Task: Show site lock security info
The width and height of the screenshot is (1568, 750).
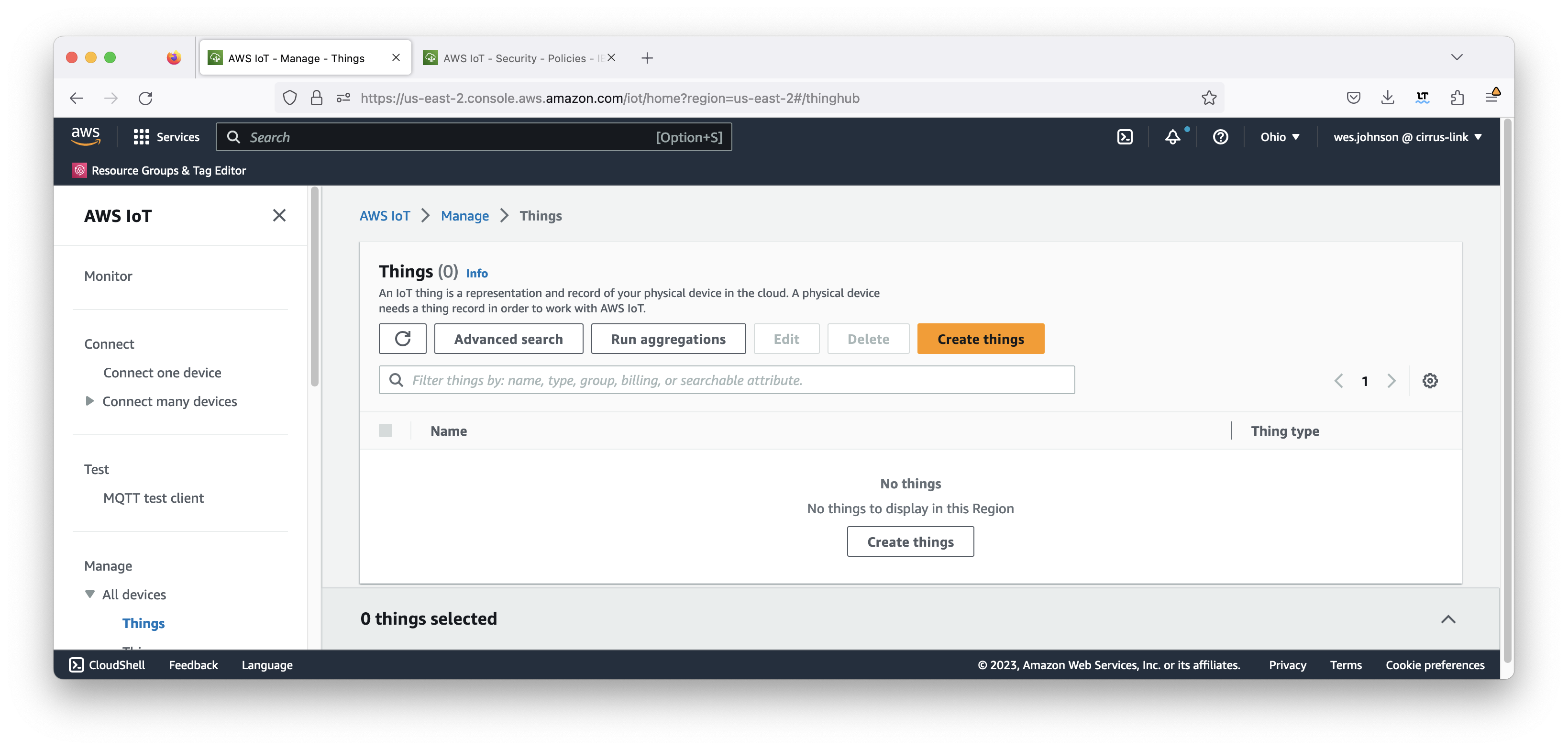Action: [317, 98]
